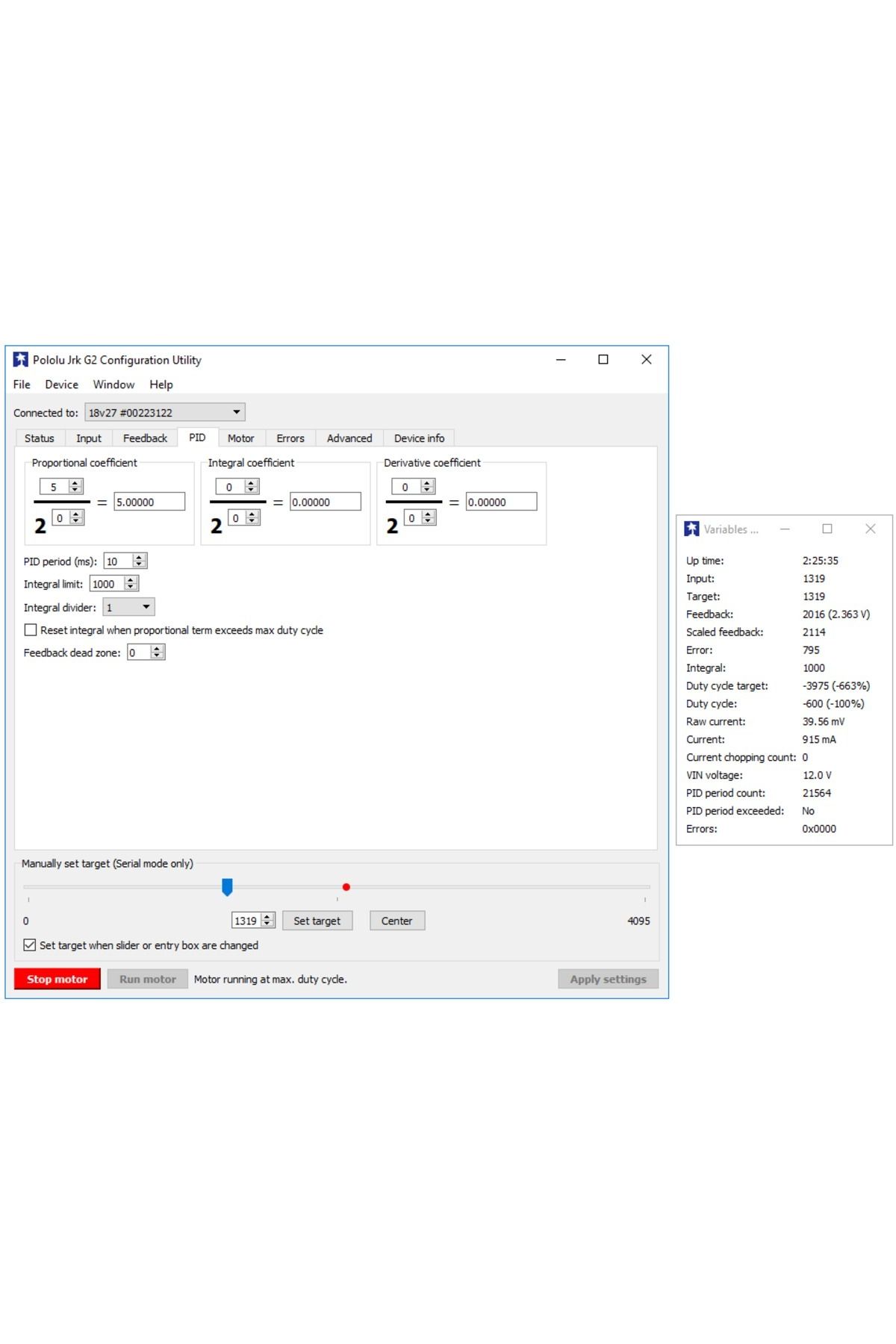This screenshot has height=1344, width=896.
Task: Click the integral coefficient multiplier spinner
Action: [x=237, y=487]
